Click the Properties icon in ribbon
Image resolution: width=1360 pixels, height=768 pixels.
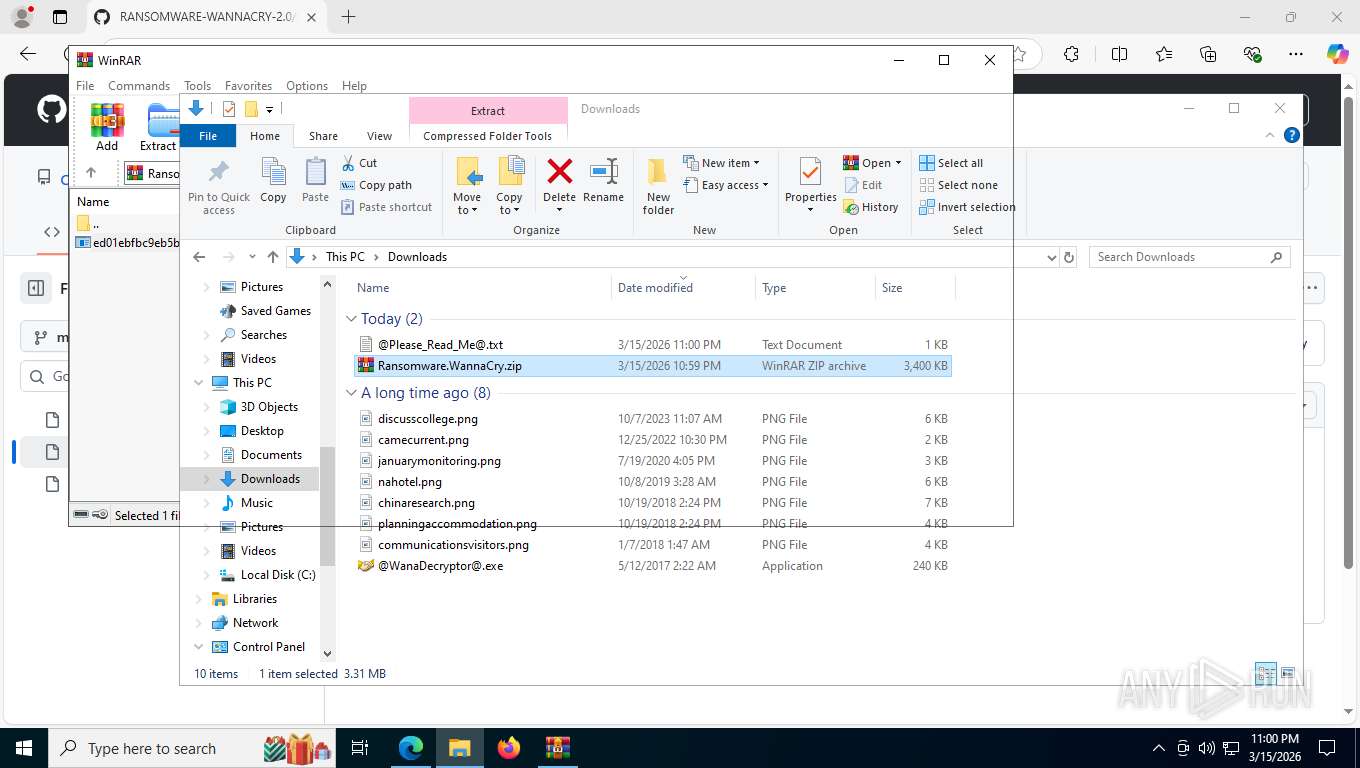[x=810, y=172]
